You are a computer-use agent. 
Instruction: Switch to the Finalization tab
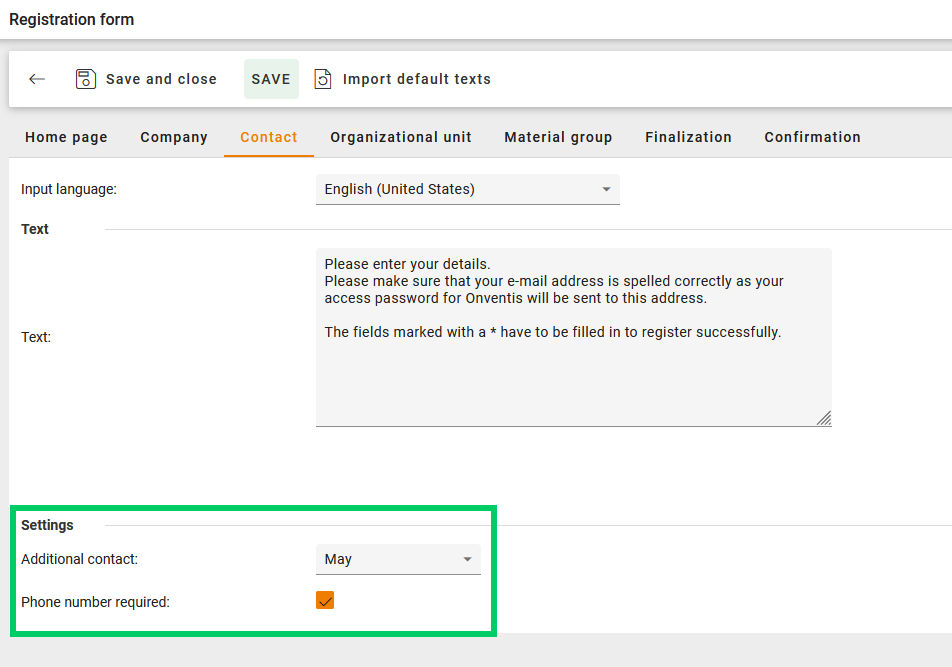(x=688, y=137)
